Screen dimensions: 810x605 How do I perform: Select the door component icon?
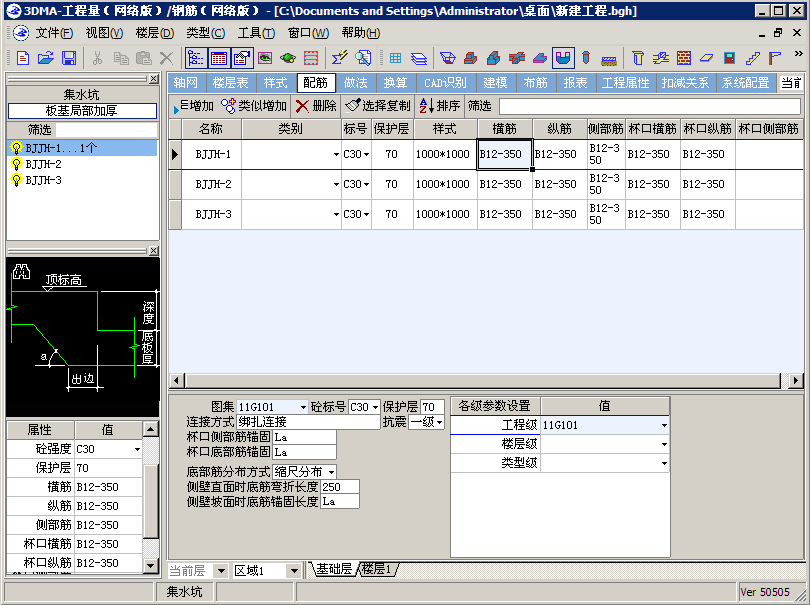tap(729, 58)
